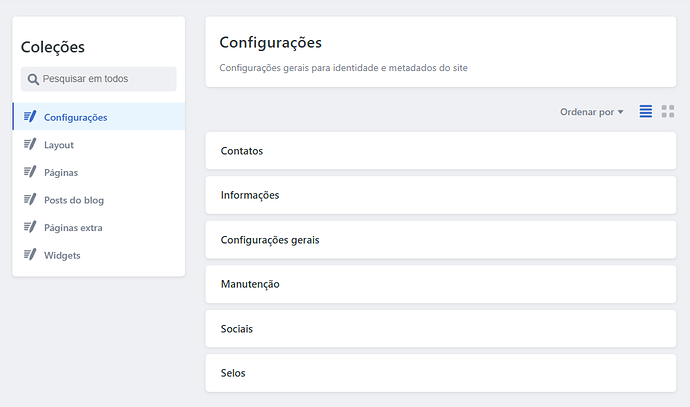The image size is (690, 407).
Task: Click the icon beside Layout
Action: (x=30, y=144)
